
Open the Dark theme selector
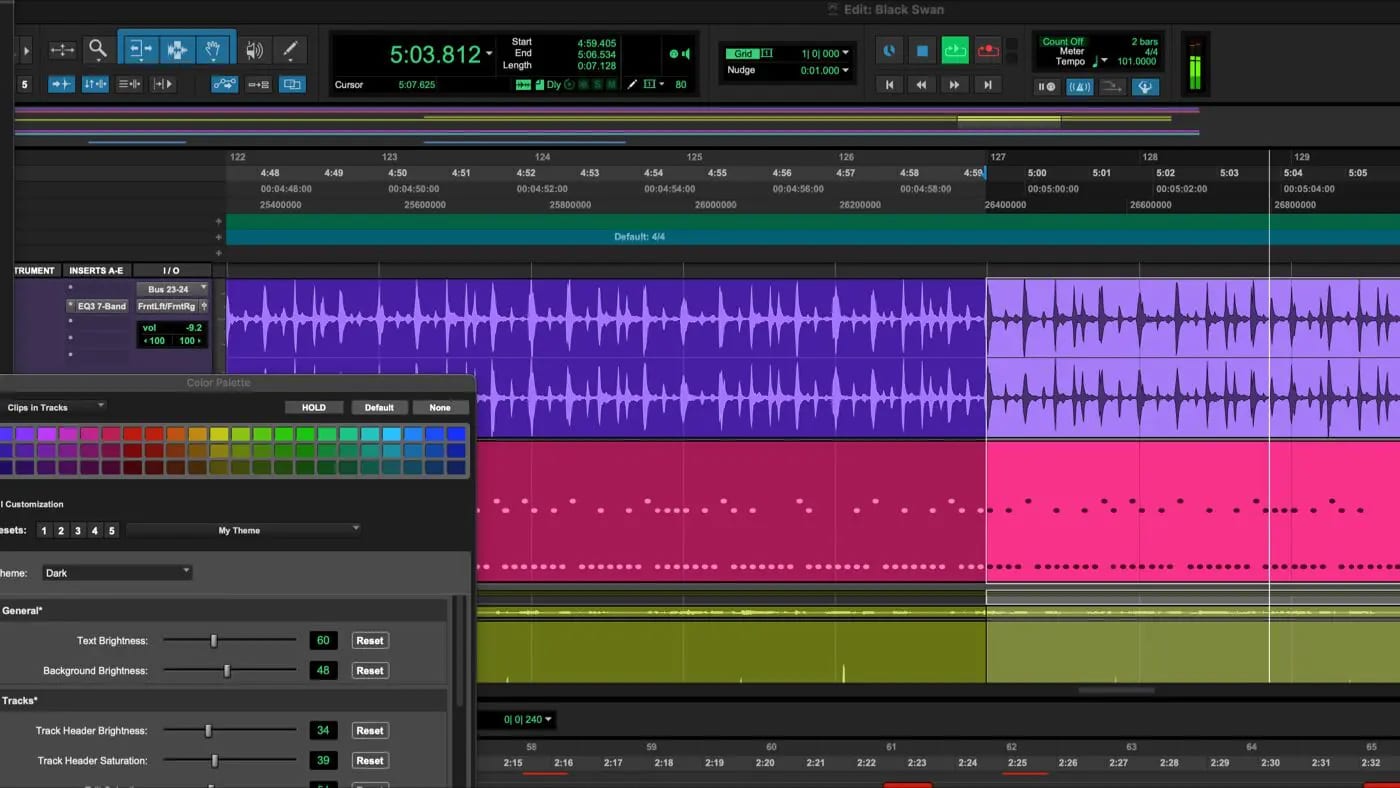click(x=116, y=572)
